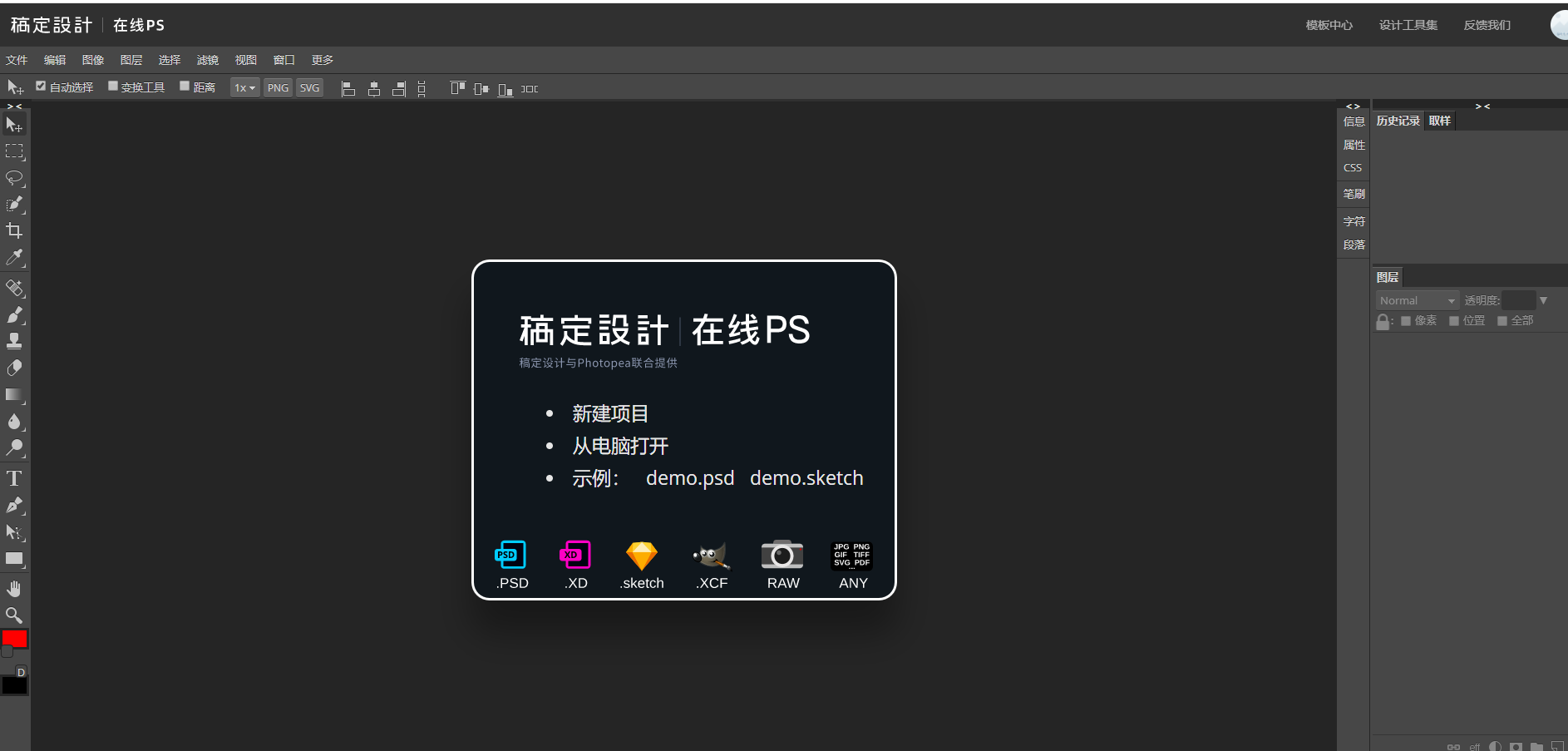
Task: Select the Rectangle shape tool
Action: 14,559
